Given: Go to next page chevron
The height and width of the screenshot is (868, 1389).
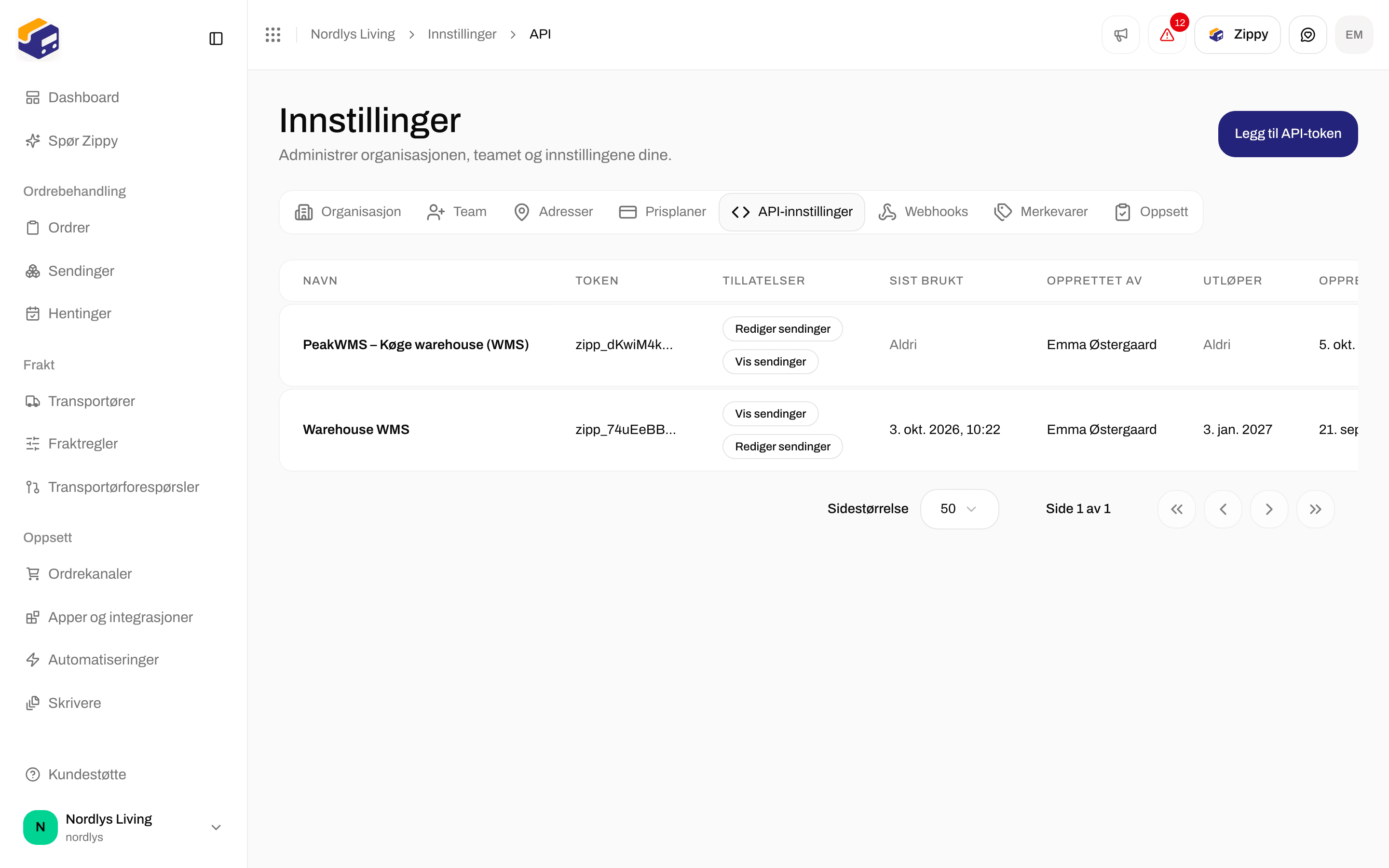Looking at the screenshot, I should coord(1269,509).
